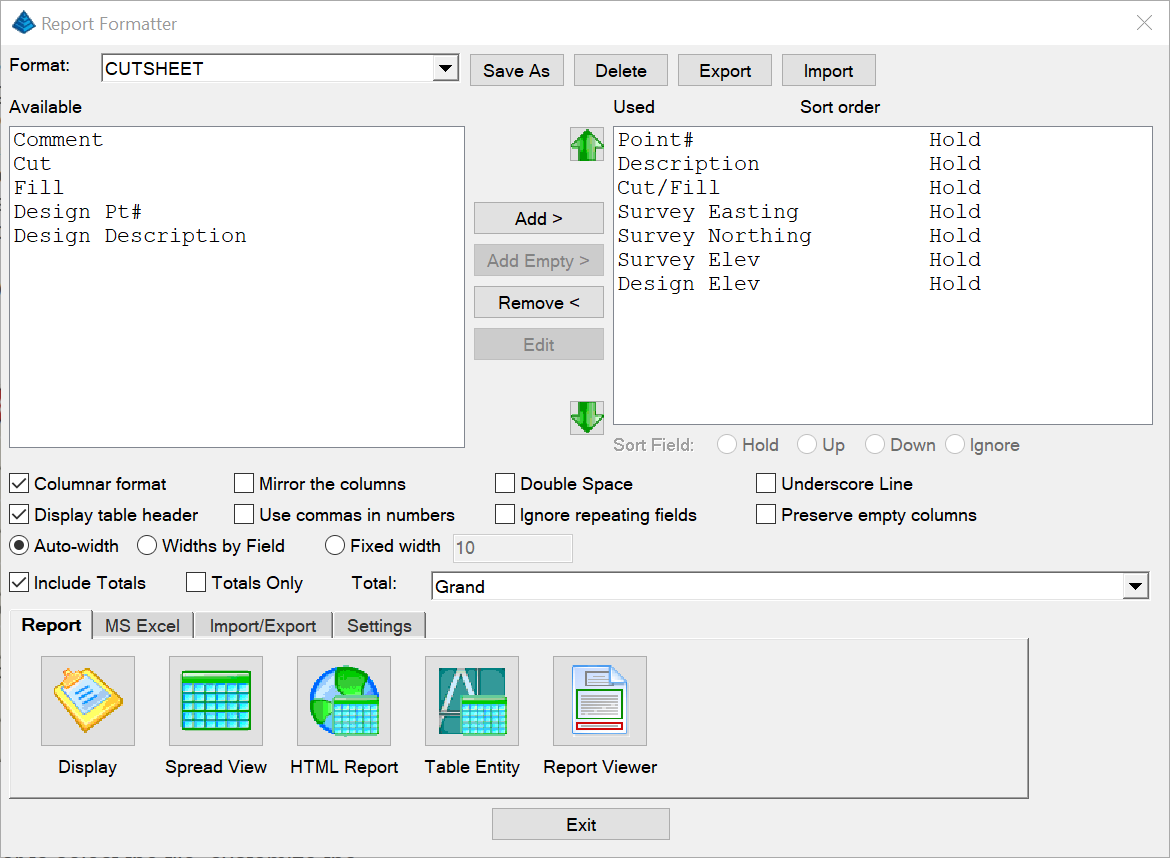Viewport: 1170px width, 858px height.
Task: Click the Exit button
Action: pyautogui.click(x=581, y=824)
